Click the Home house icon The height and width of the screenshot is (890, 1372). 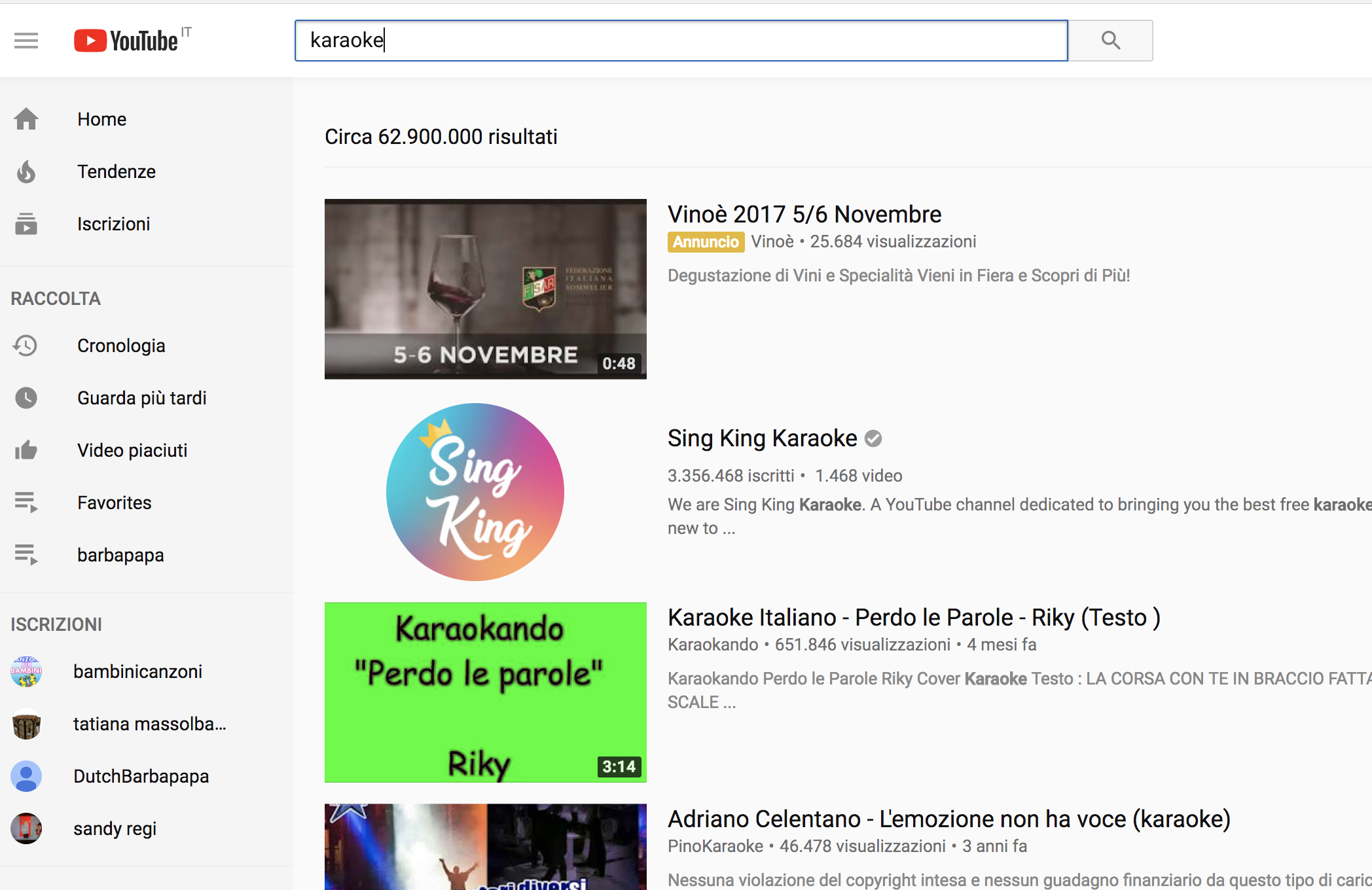point(26,119)
